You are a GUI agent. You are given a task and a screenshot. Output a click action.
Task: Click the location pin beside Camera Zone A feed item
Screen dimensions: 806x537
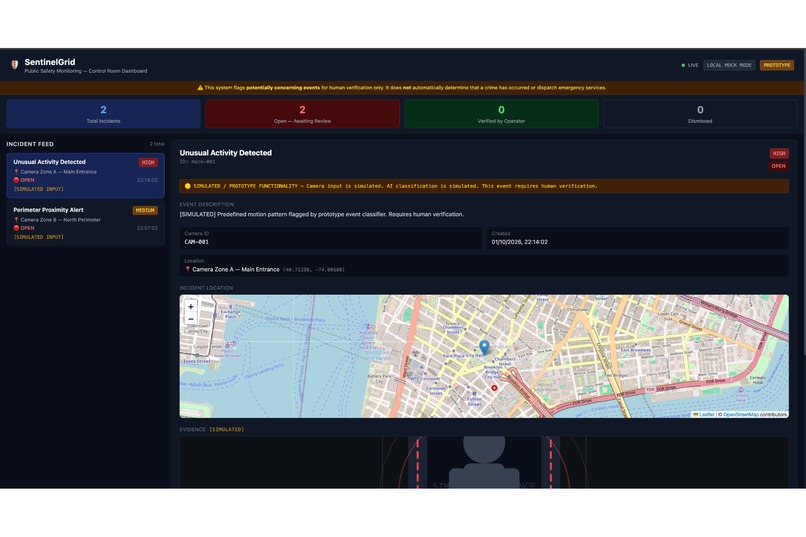[16, 172]
